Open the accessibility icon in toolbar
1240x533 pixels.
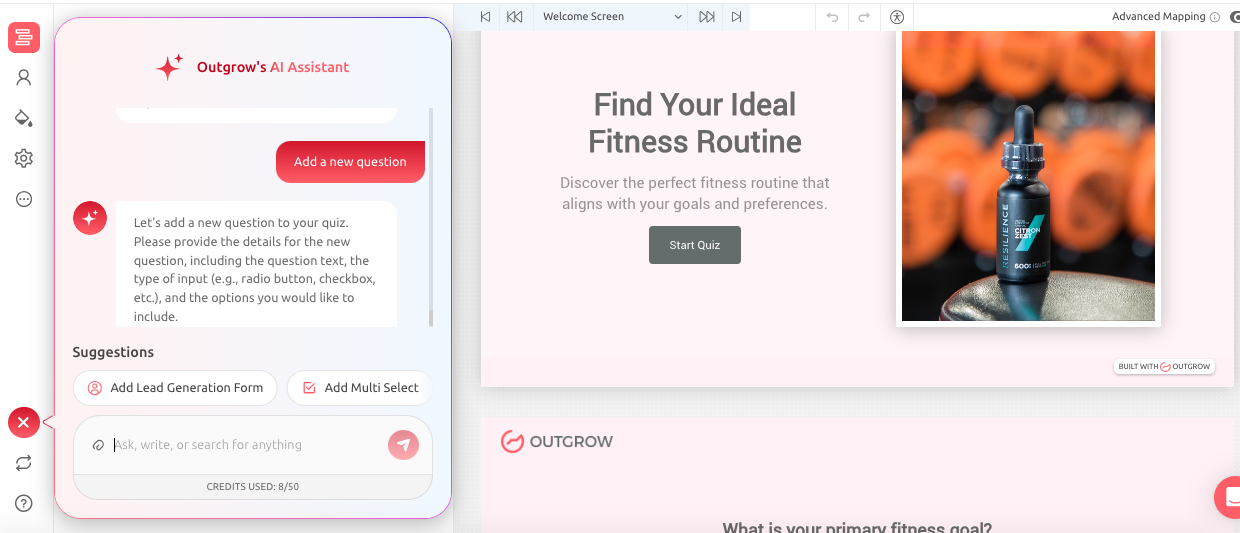897,17
